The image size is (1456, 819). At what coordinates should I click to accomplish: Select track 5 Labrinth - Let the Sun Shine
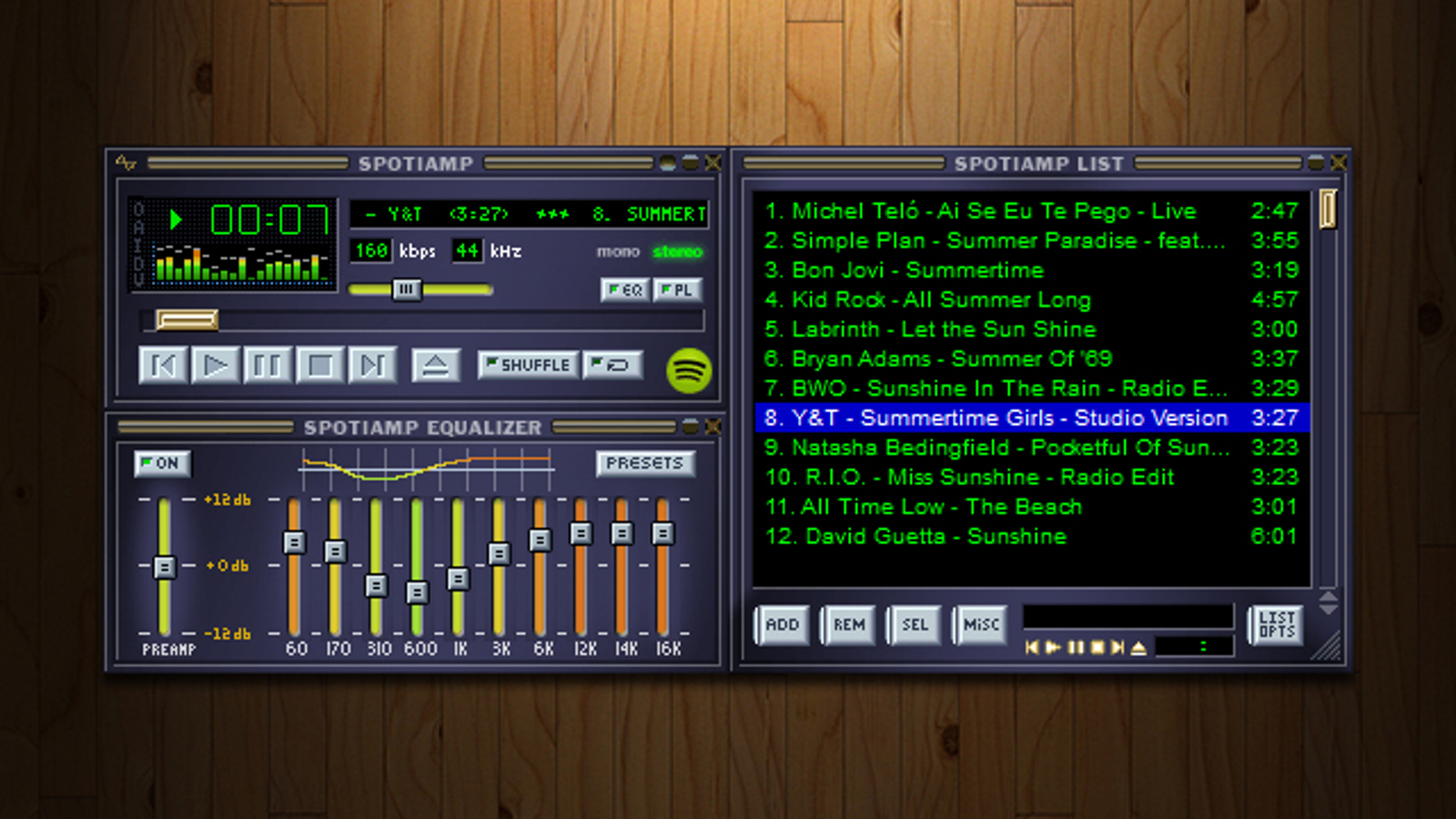pyautogui.click(x=1032, y=329)
